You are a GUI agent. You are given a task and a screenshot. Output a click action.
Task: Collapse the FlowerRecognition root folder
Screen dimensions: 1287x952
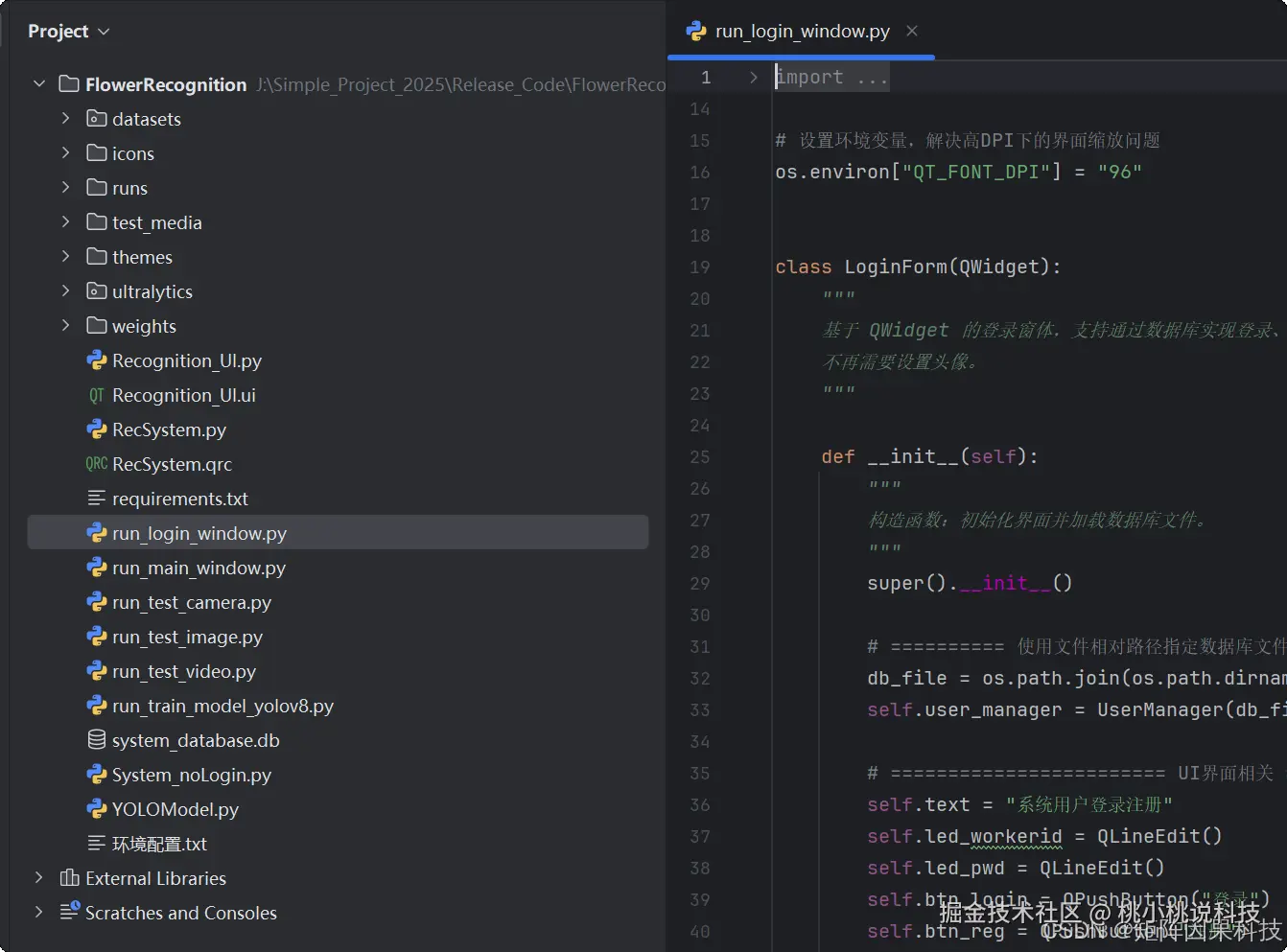[x=39, y=84]
